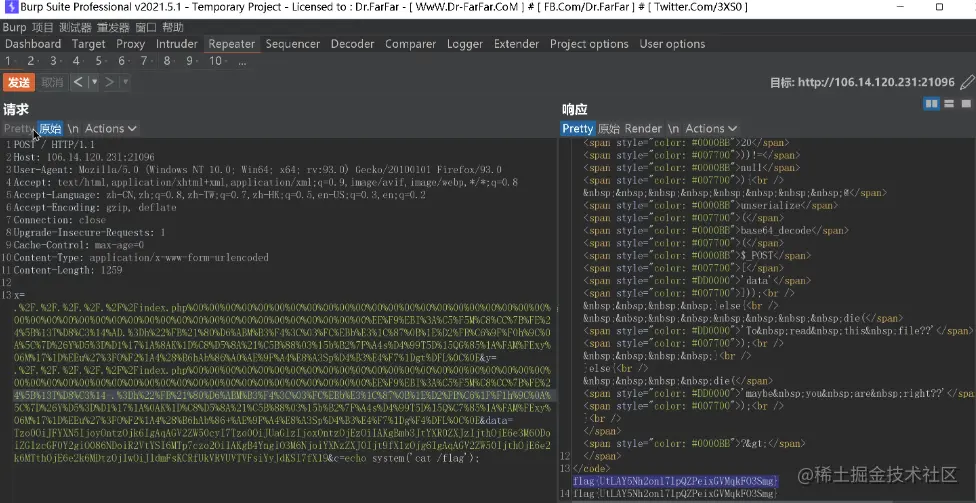Switch to the Extender tab

516,44
